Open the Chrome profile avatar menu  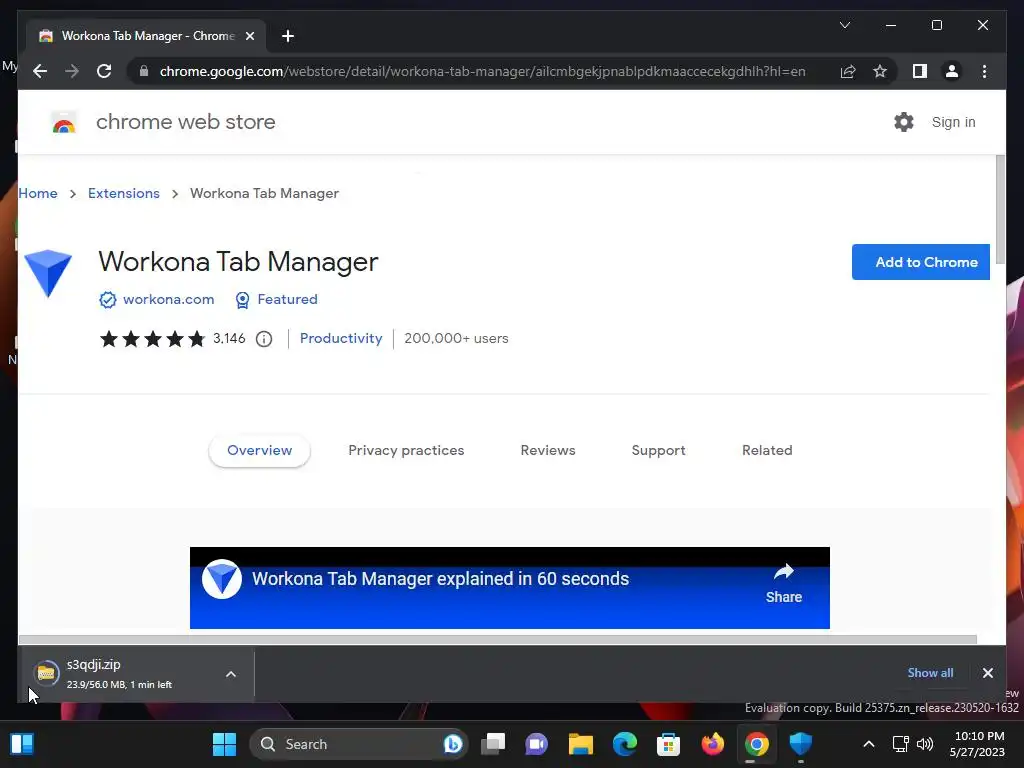[952, 71]
